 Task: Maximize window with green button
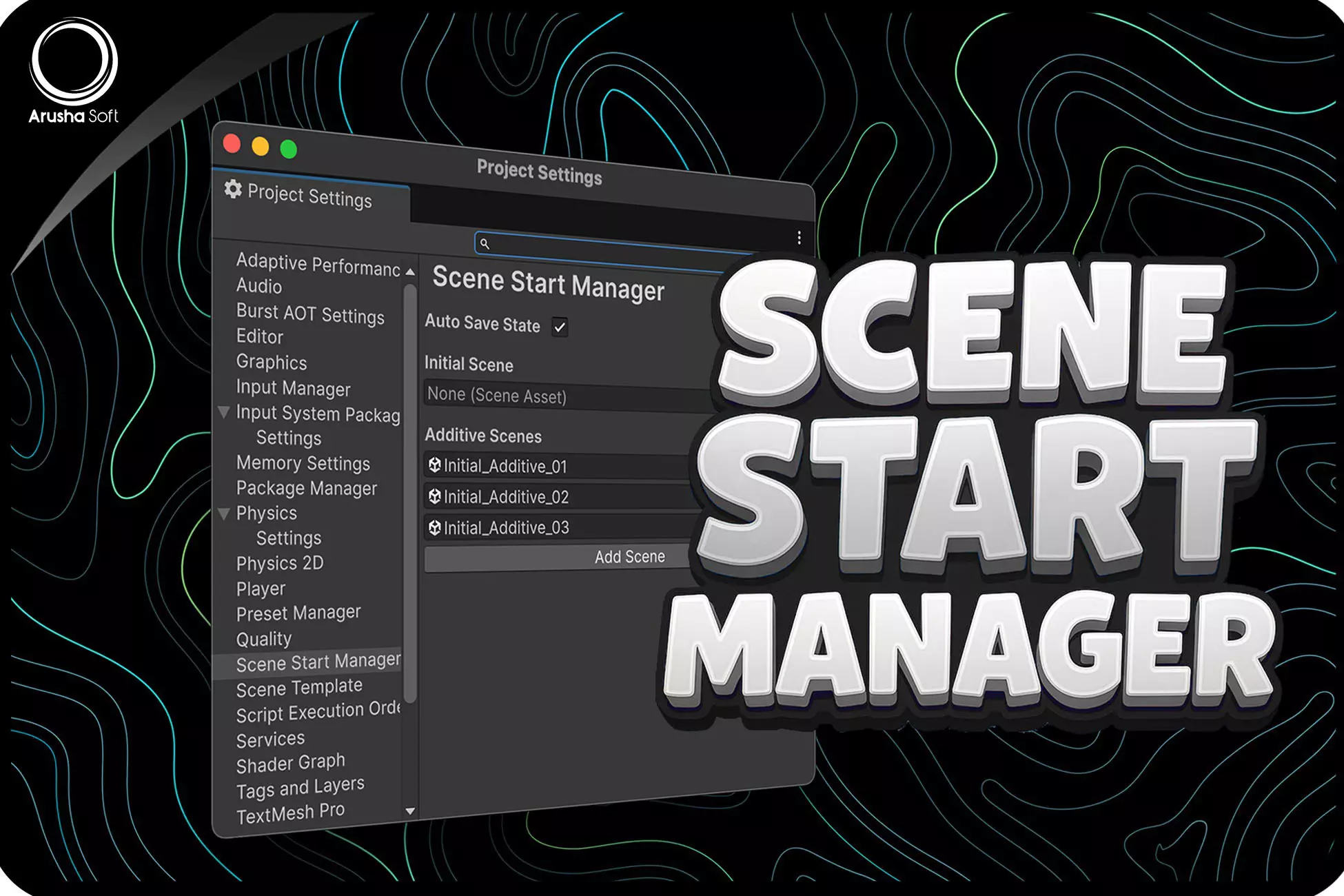coord(289,149)
